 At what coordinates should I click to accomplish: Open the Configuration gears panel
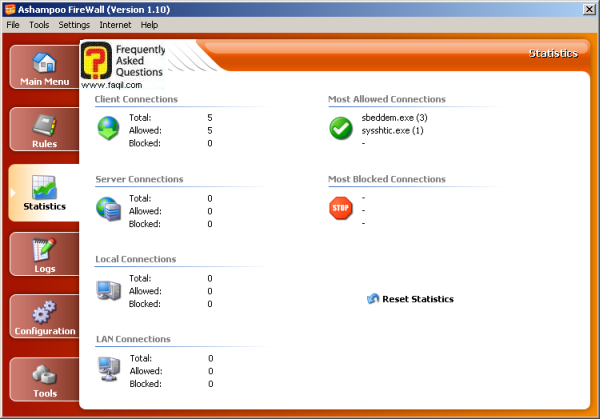43,318
